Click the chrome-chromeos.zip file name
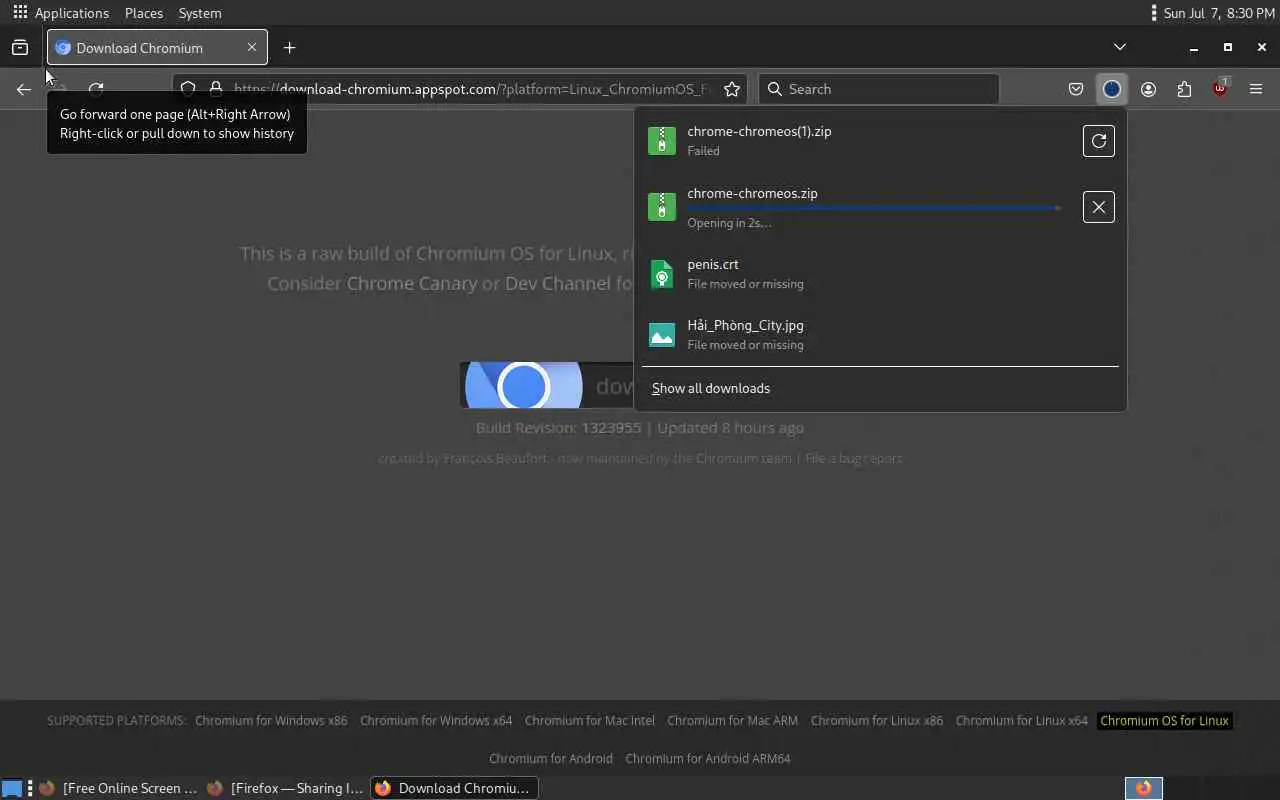1280x800 pixels. (x=752, y=193)
